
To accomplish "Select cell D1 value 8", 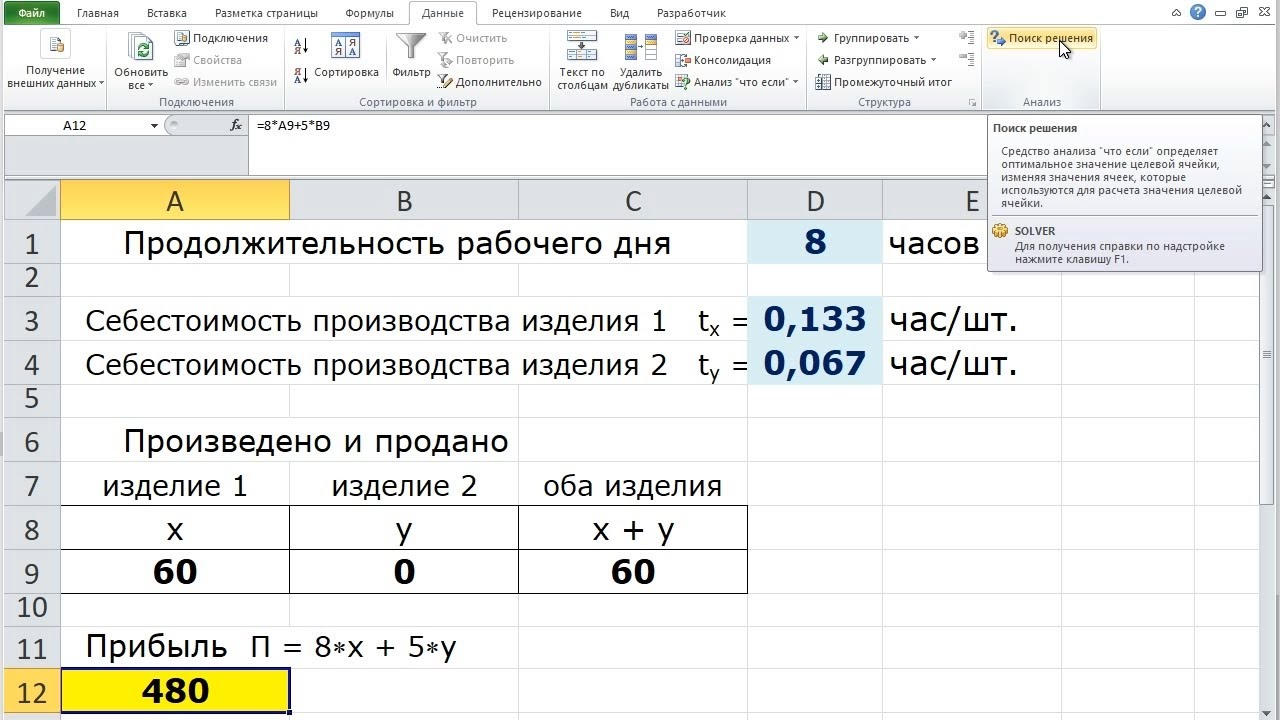I will (x=815, y=243).
